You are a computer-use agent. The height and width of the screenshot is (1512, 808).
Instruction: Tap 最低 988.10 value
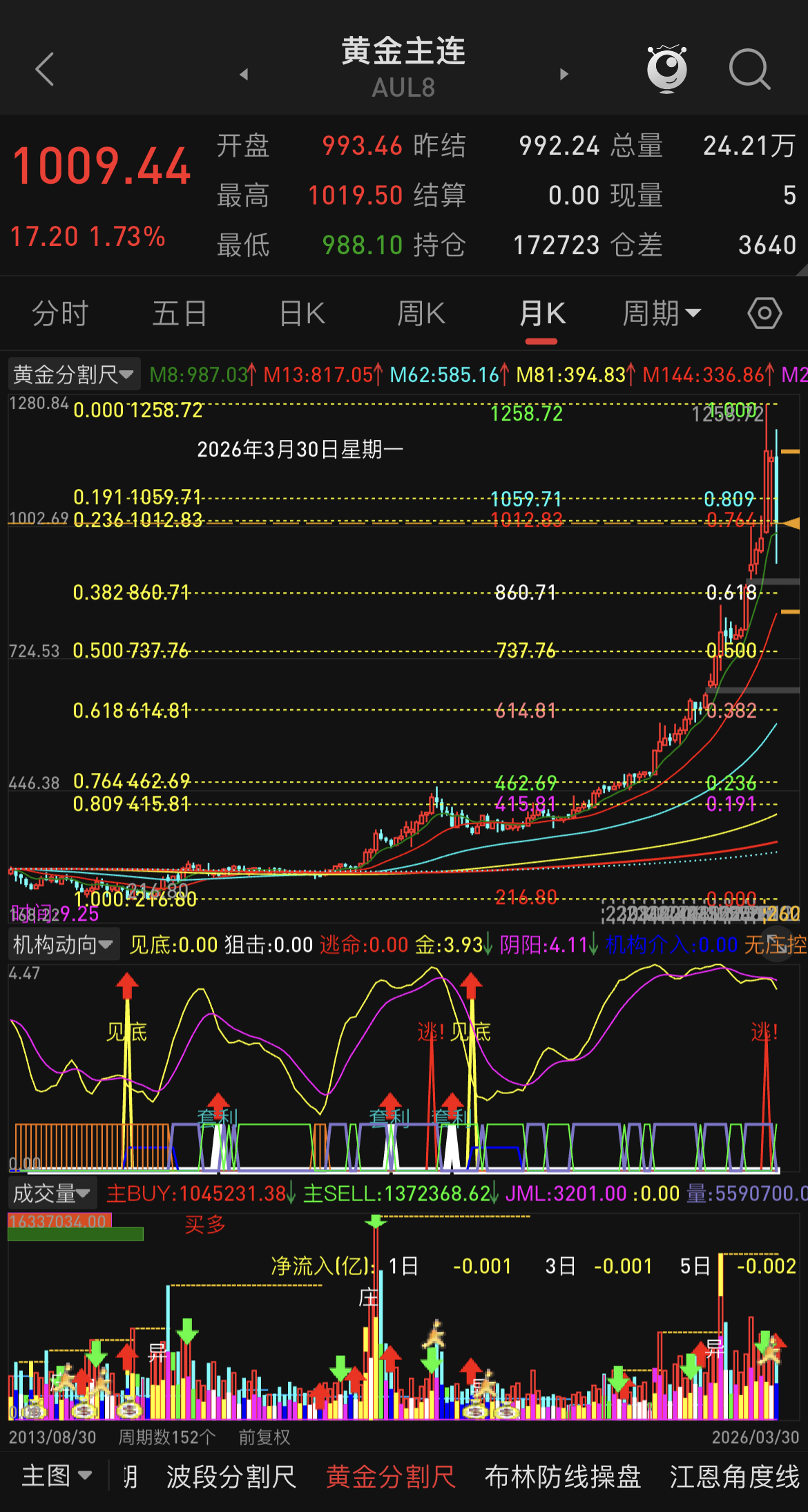(x=363, y=245)
